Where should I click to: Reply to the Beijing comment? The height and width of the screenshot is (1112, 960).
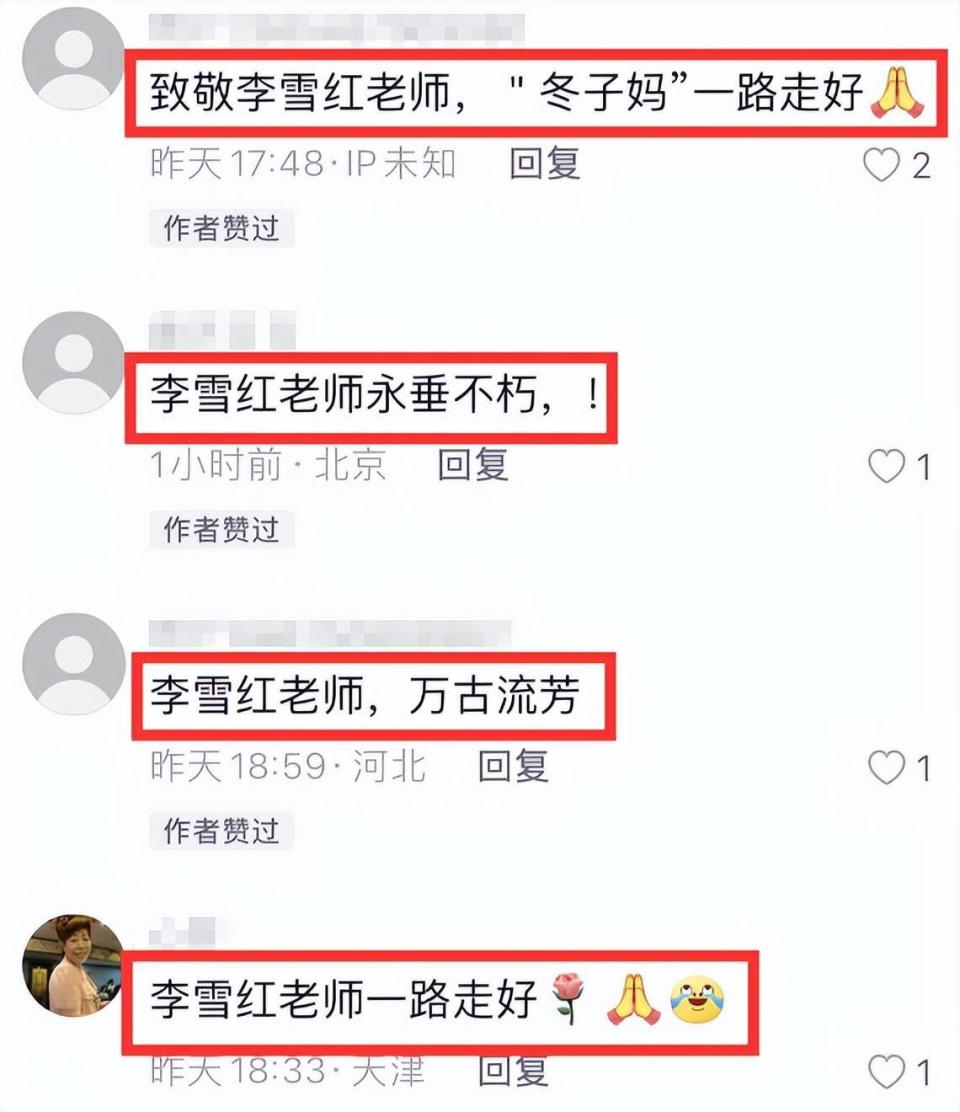473,465
